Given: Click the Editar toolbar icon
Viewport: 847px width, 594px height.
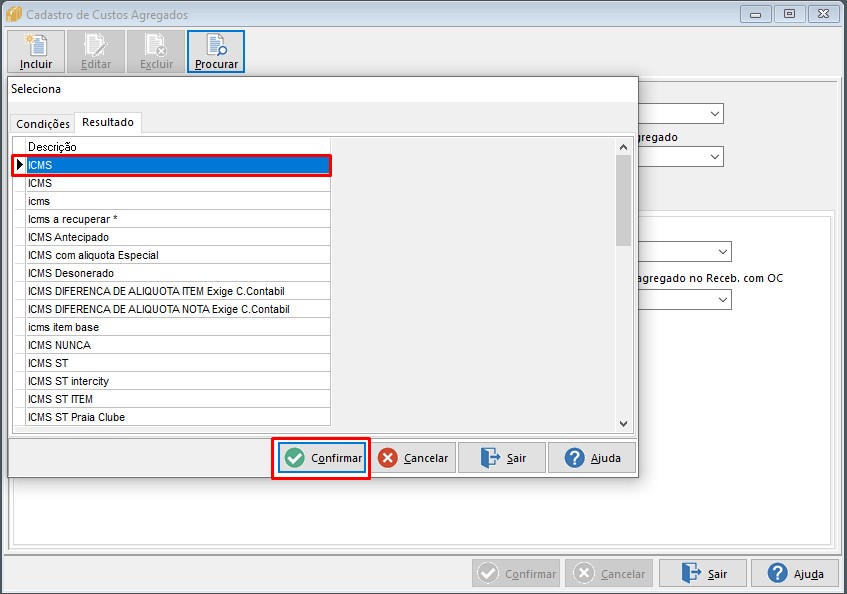Looking at the screenshot, I should click(x=96, y=44).
